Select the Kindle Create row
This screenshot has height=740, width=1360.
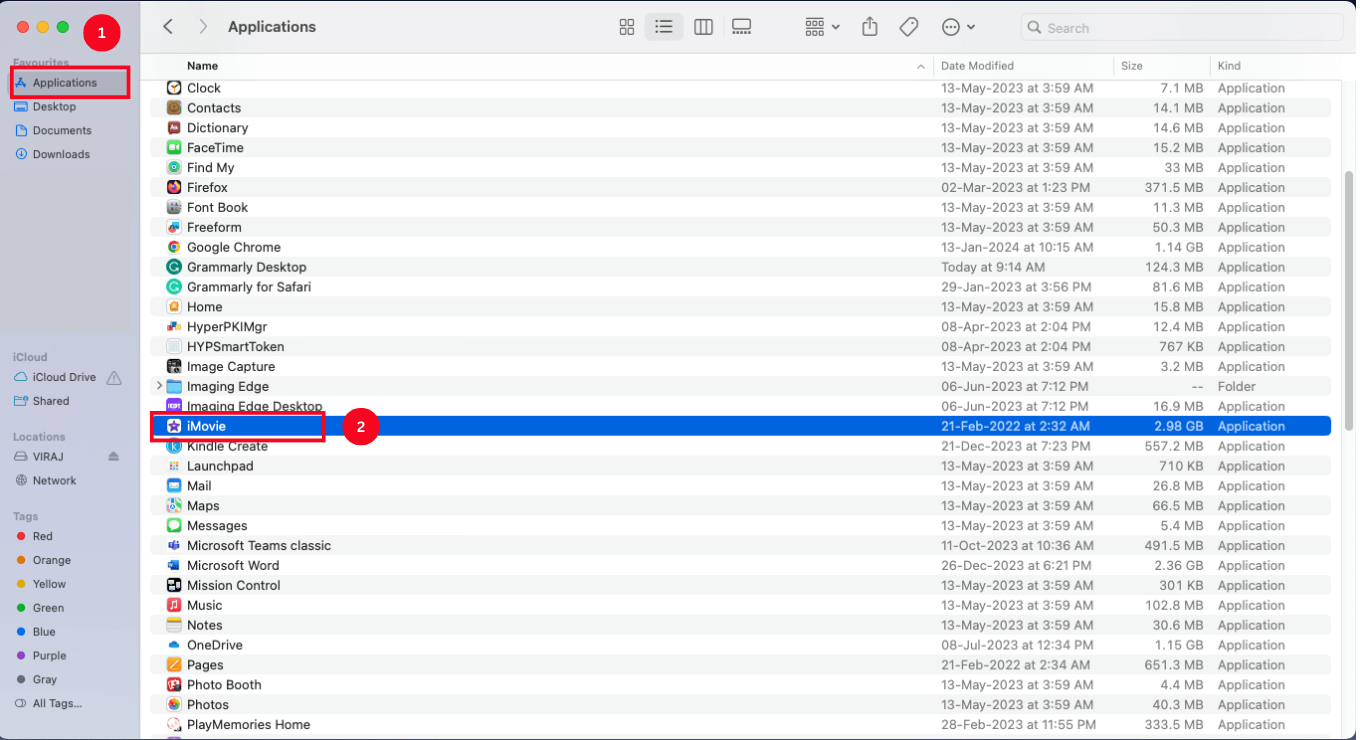pyautogui.click(x=740, y=446)
